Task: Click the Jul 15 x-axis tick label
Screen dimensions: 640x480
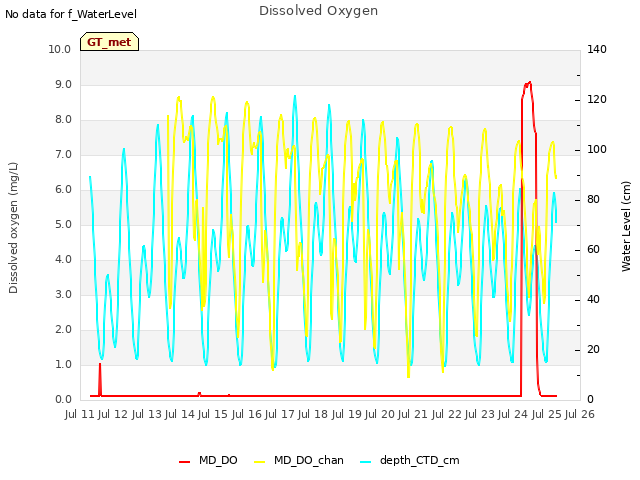Action: [213, 414]
